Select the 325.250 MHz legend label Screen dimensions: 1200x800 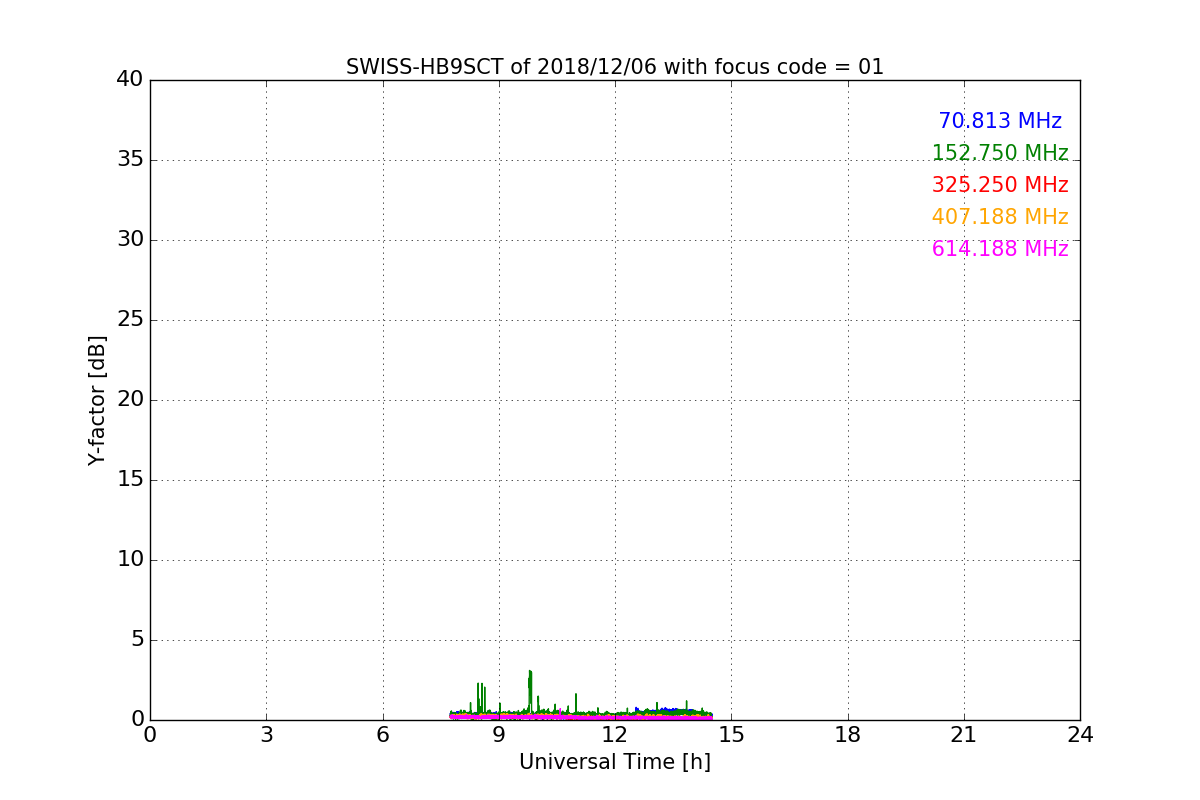tap(1000, 185)
